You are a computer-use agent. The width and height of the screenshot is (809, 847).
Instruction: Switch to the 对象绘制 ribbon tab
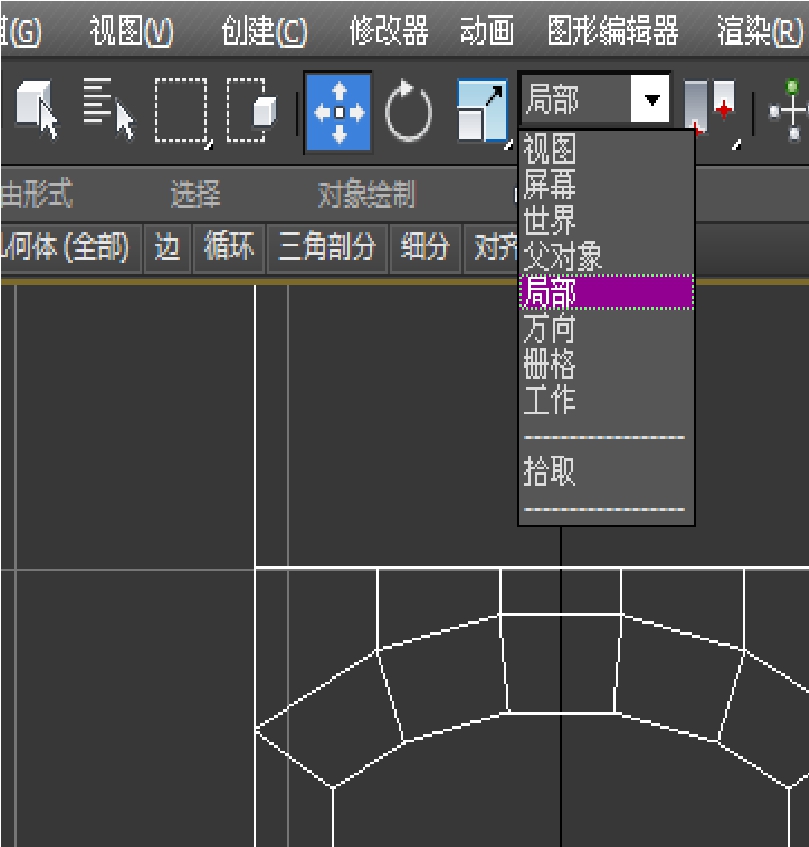tap(367, 194)
